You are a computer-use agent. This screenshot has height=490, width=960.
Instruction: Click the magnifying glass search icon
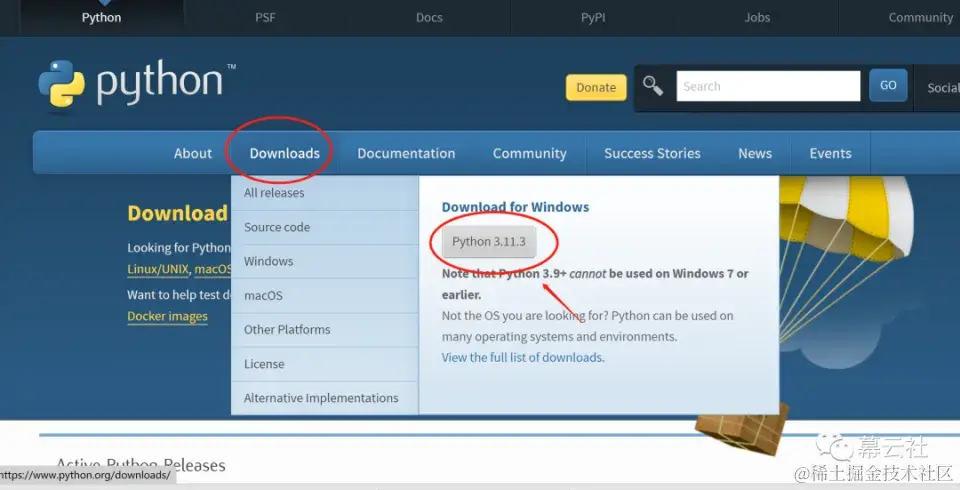coord(653,86)
